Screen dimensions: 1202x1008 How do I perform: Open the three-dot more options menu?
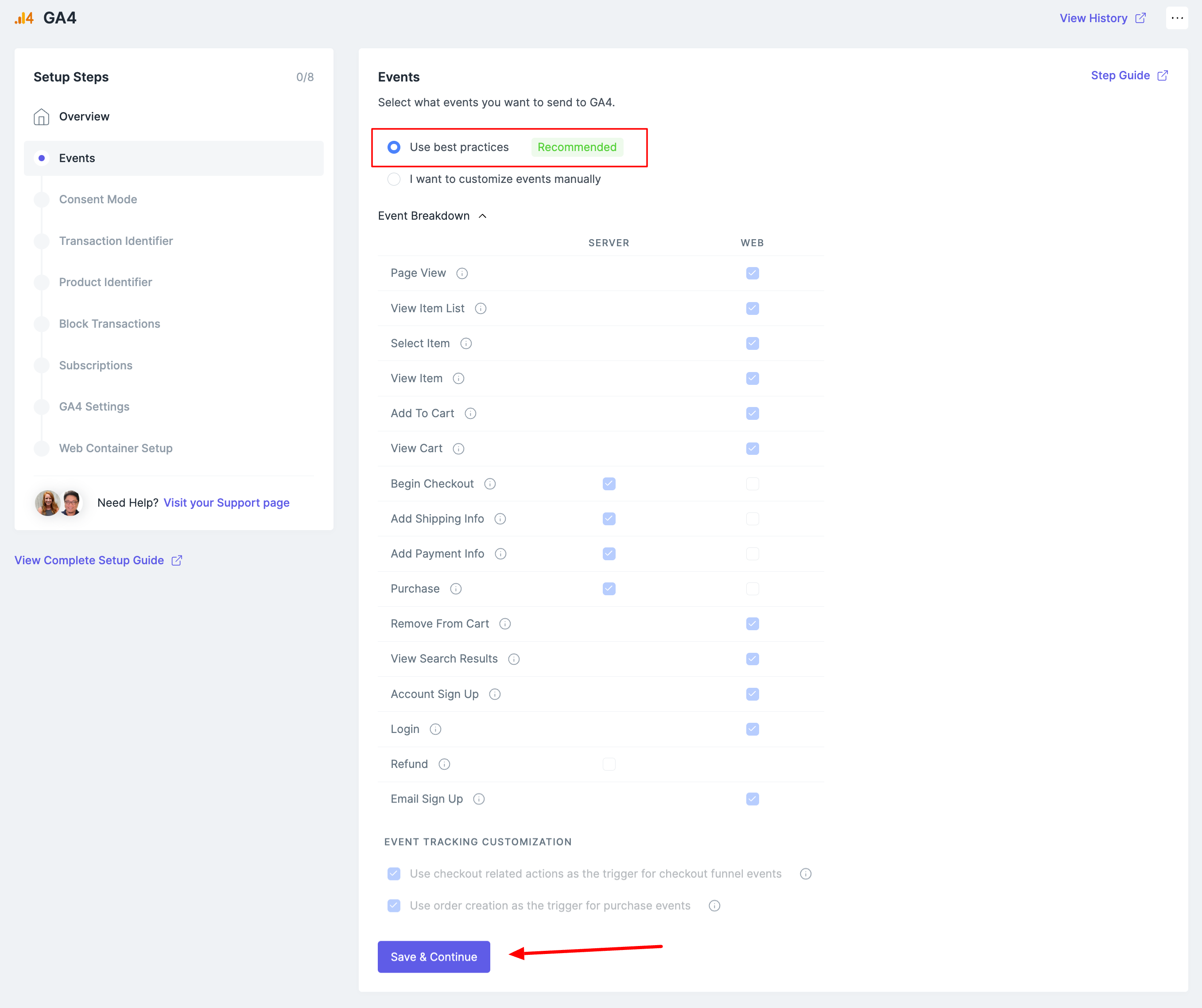click(x=1177, y=18)
